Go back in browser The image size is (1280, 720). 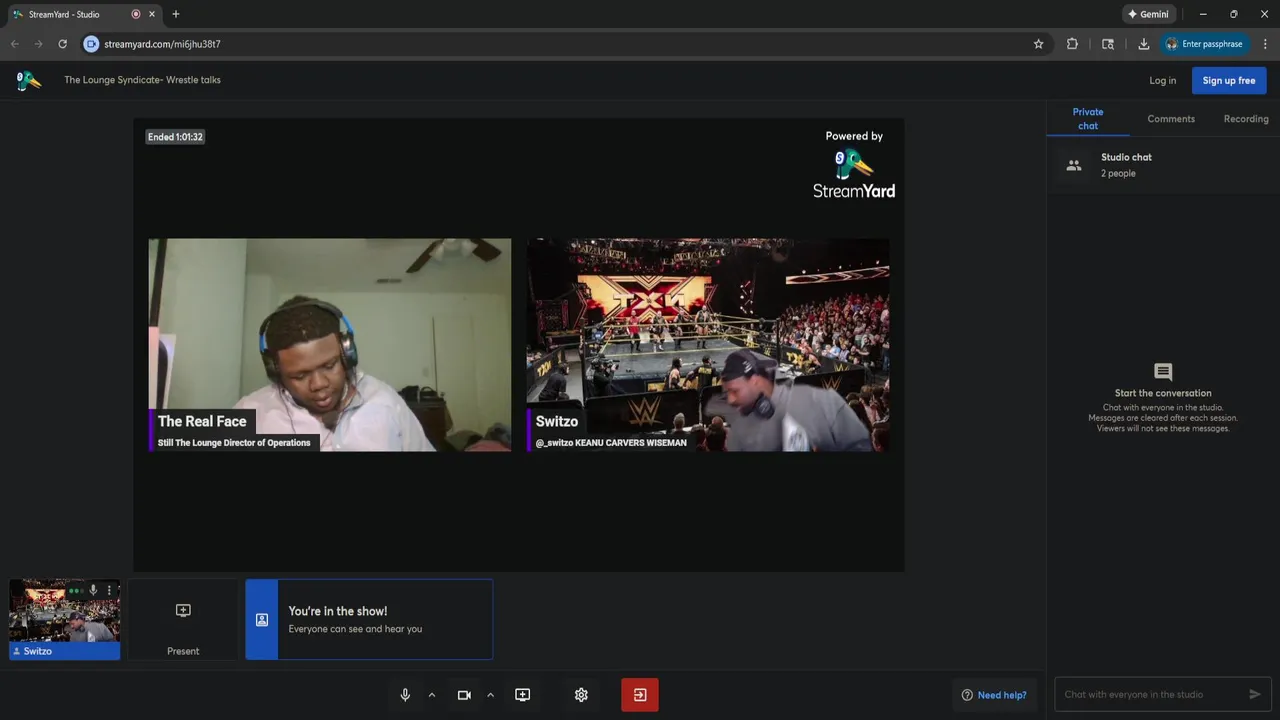(15, 44)
